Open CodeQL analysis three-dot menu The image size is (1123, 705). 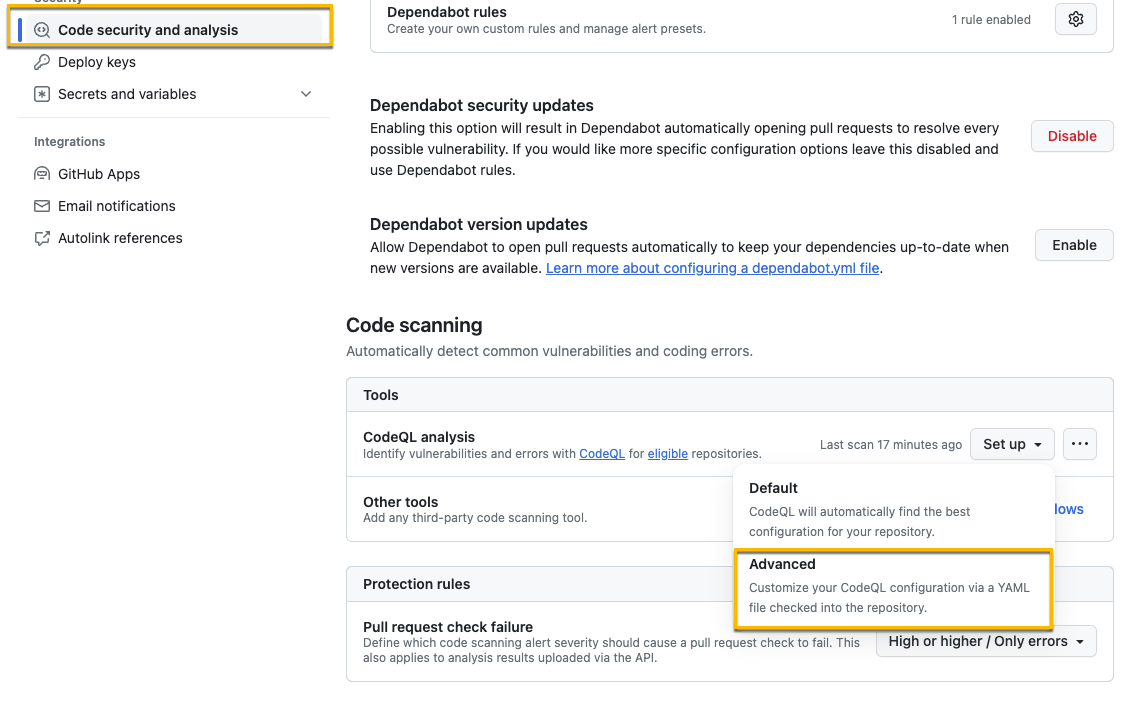pyautogui.click(x=1080, y=444)
